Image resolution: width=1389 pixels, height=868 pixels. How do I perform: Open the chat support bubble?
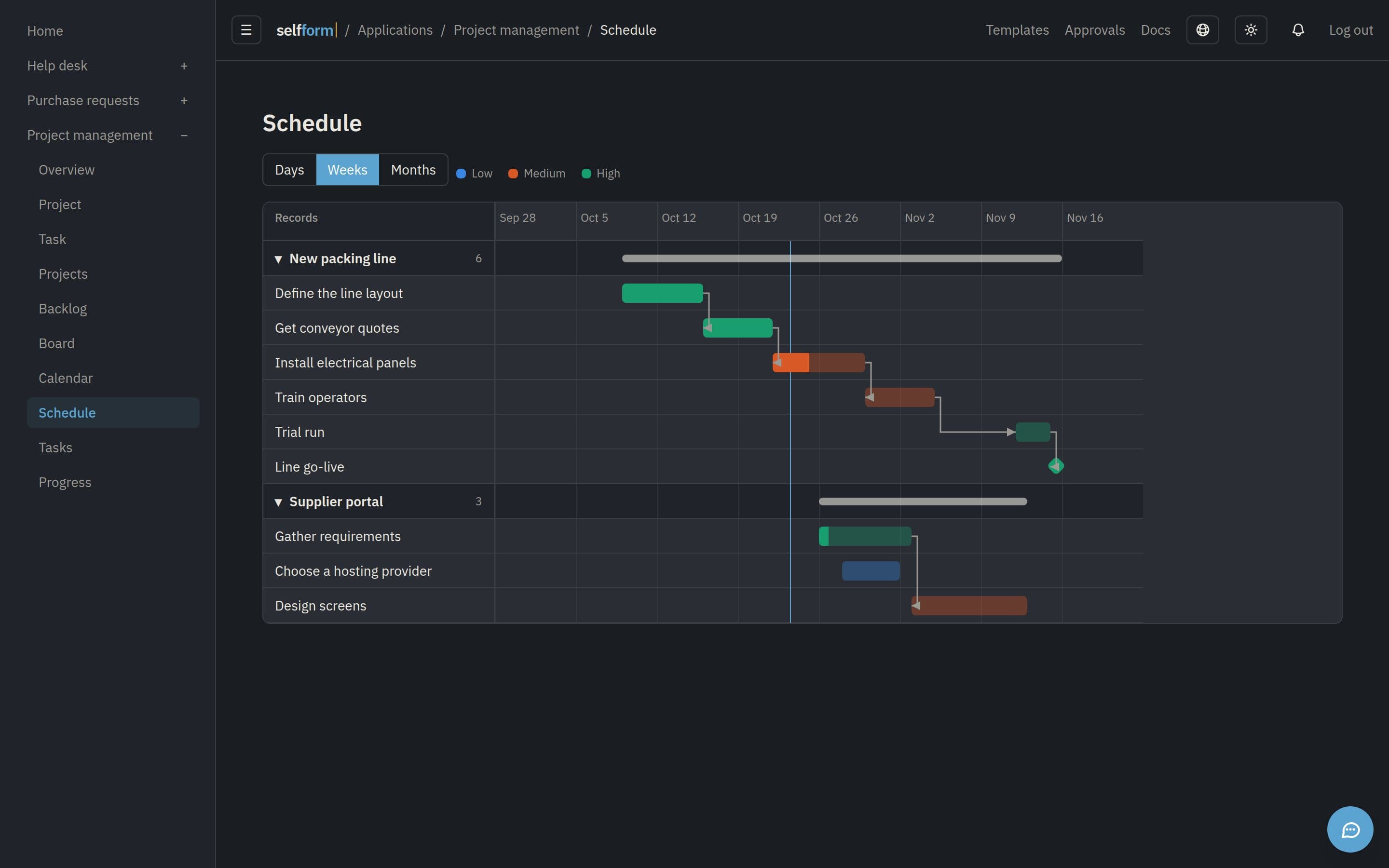[1350, 829]
